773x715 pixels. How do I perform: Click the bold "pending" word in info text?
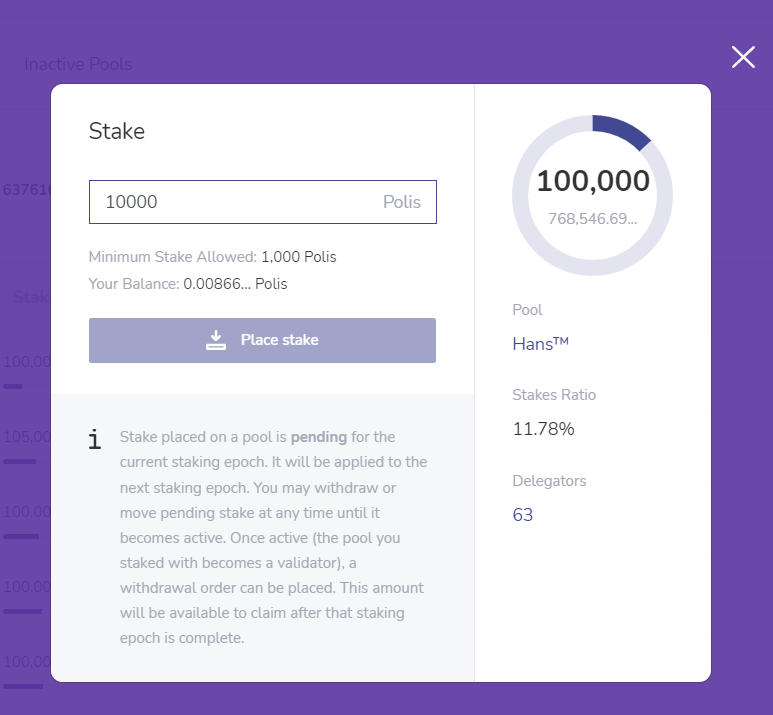click(x=319, y=437)
